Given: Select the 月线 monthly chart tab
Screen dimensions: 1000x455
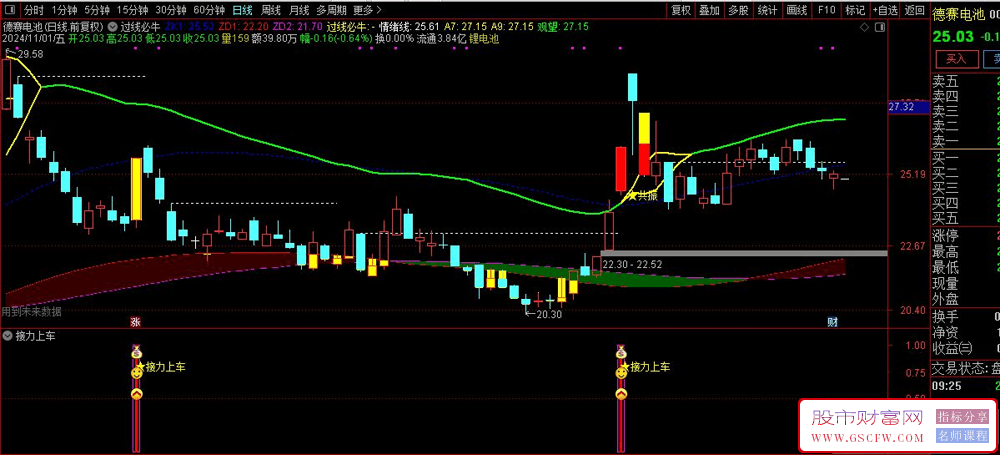Looking at the screenshot, I should [x=298, y=10].
